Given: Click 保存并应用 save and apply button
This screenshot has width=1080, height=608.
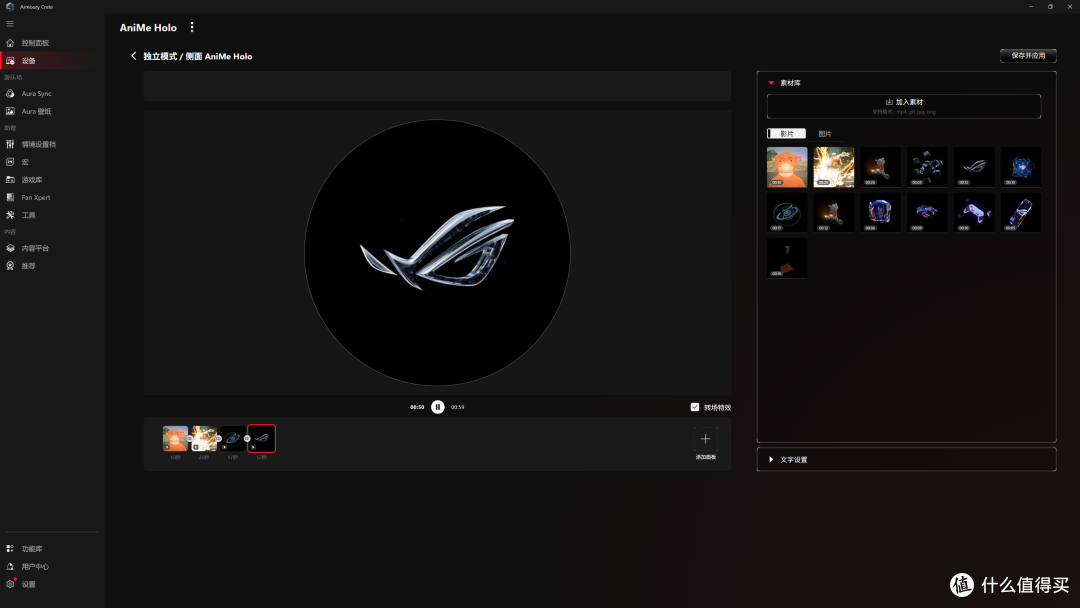Looking at the screenshot, I should click(x=1028, y=56).
